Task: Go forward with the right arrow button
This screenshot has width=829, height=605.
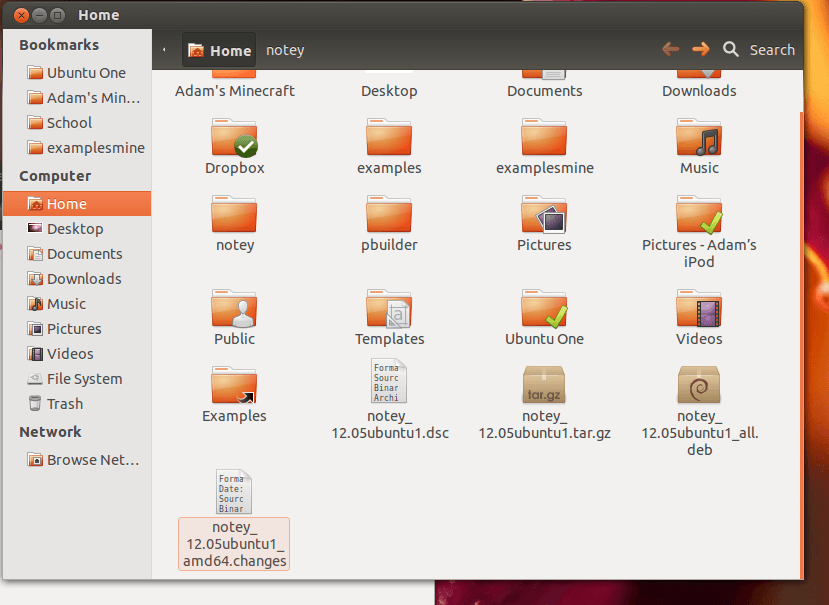Action: (701, 49)
